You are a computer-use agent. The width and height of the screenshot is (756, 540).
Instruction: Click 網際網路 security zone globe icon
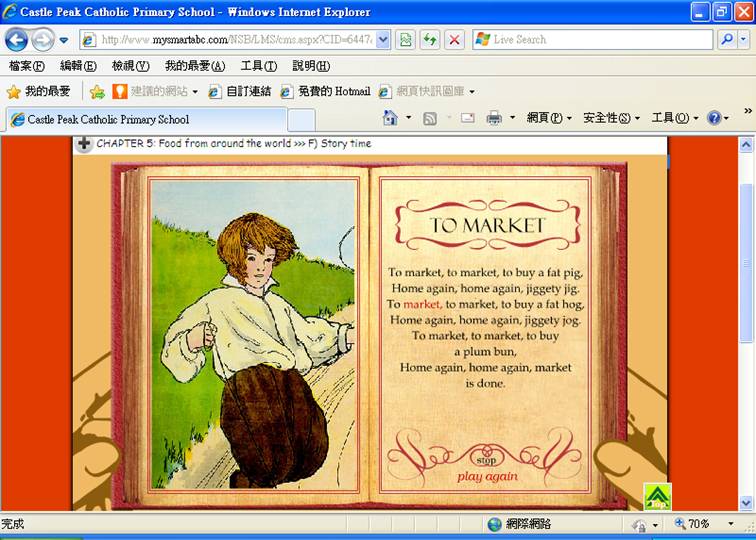[x=494, y=524]
